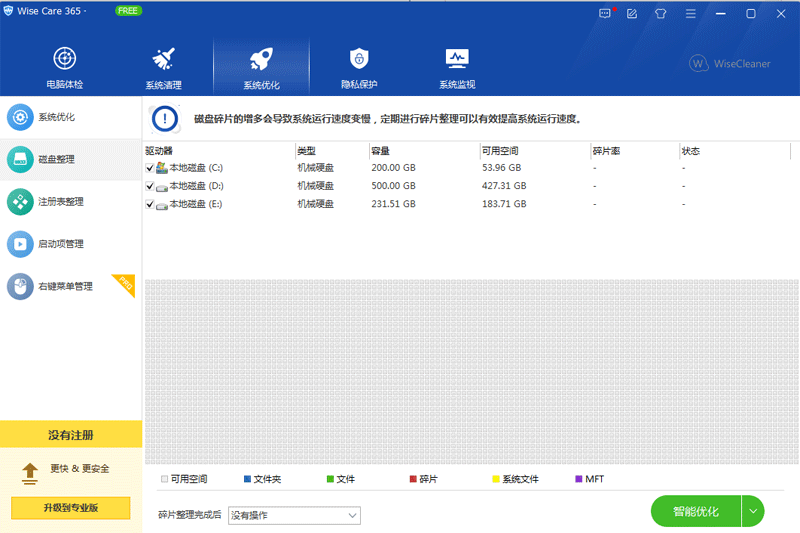Open 系统监视 (system monitor) section
Viewport: 800px width, 533px height.
click(x=457, y=66)
